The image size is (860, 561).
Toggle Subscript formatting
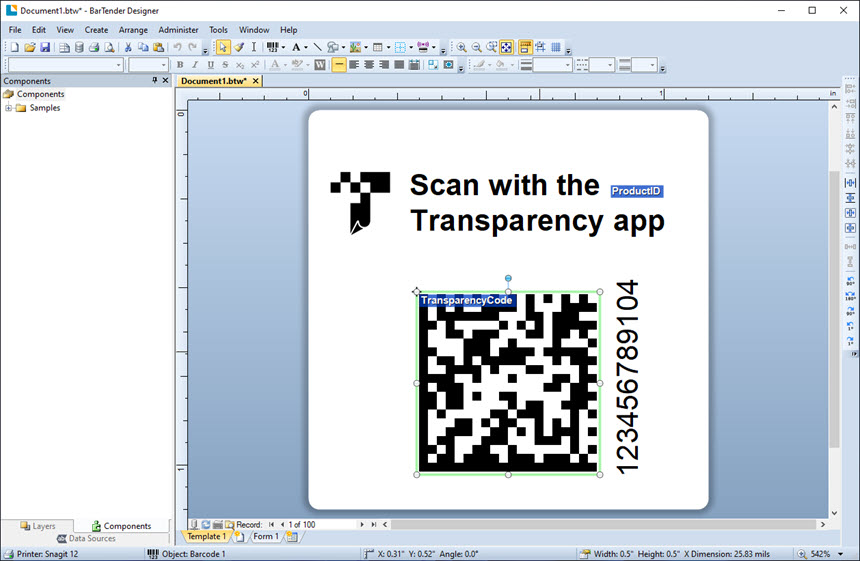[x=240, y=65]
